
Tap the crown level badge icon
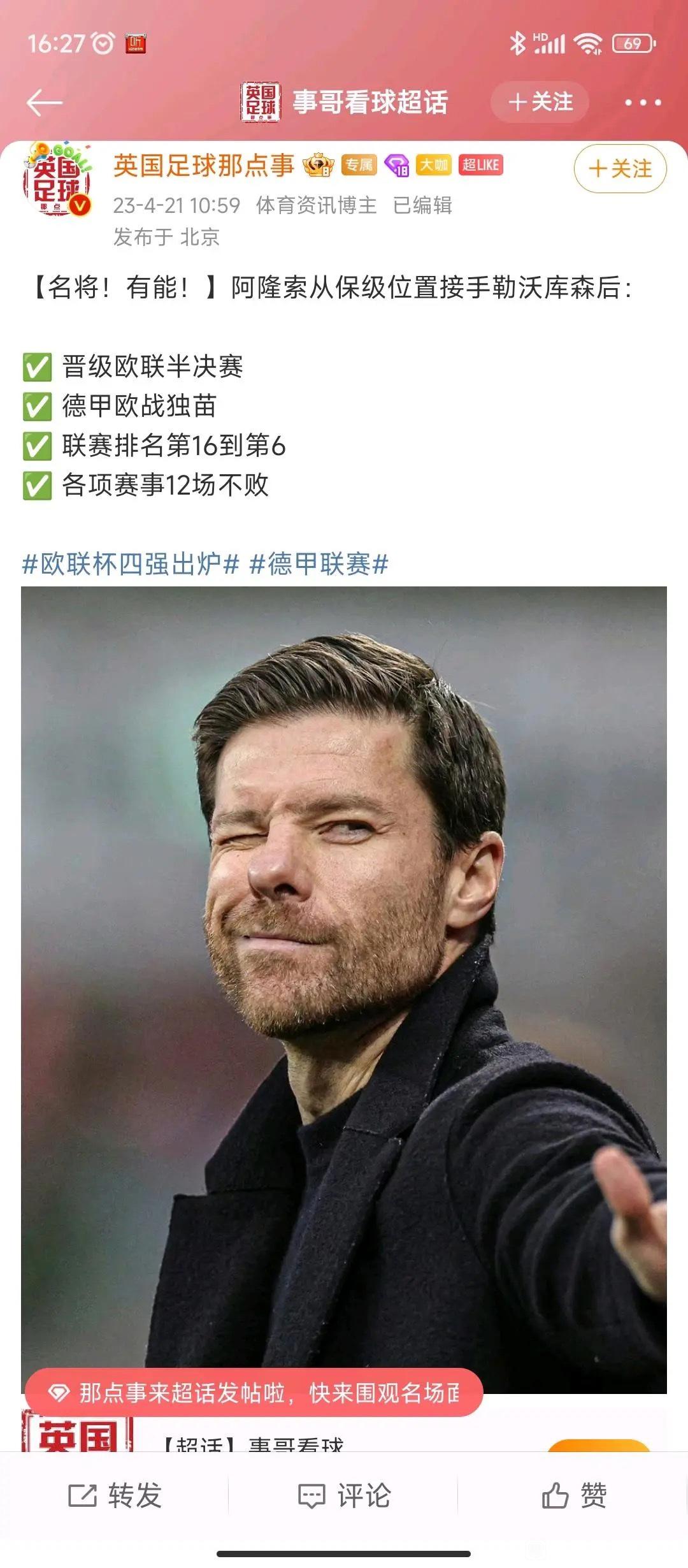tap(319, 165)
